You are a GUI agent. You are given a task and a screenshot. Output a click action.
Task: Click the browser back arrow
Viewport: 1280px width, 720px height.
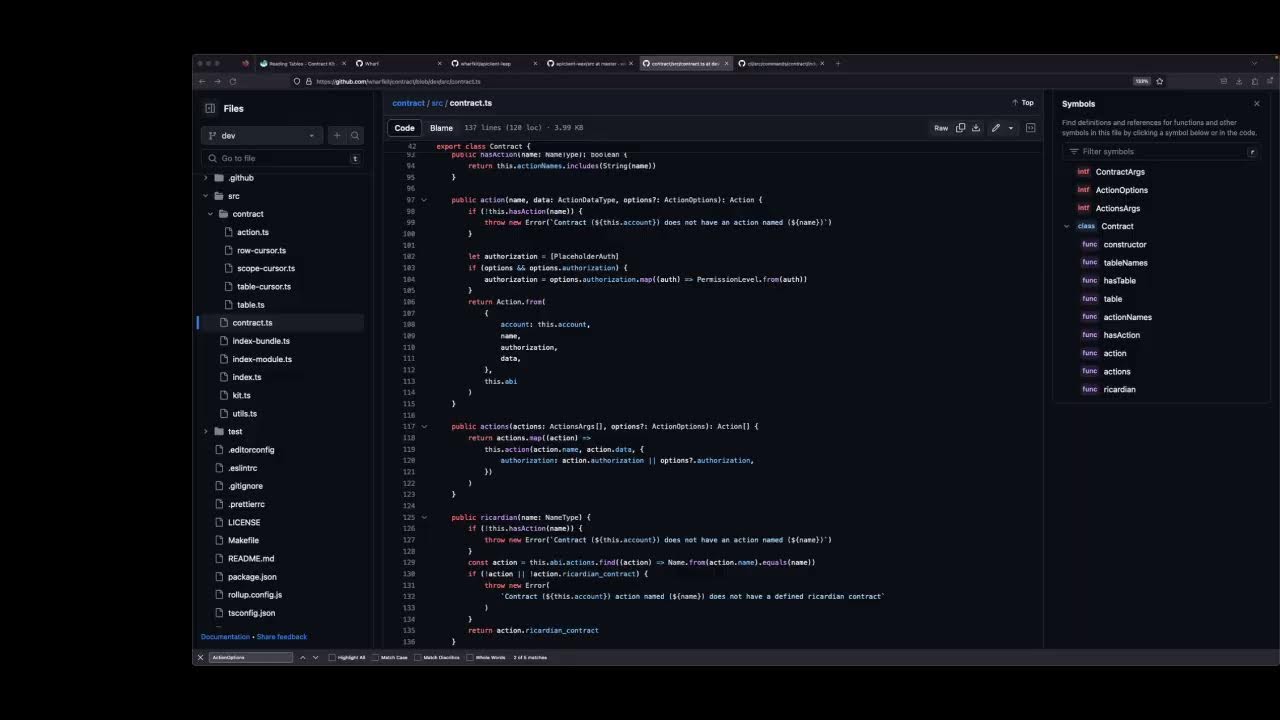tap(202, 81)
